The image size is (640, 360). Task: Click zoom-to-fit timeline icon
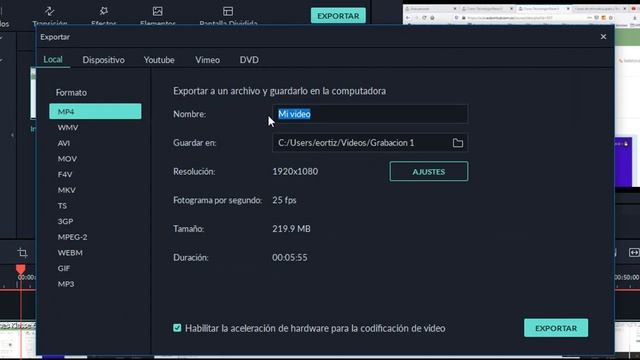click(x=633, y=253)
